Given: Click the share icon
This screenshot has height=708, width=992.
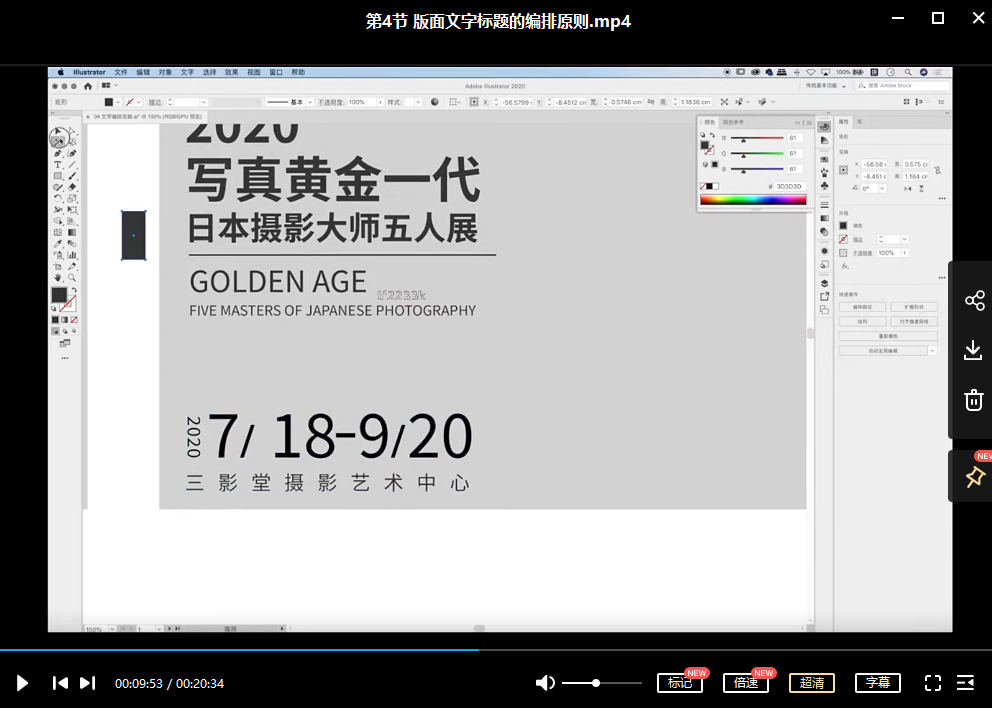Looking at the screenshot, I should click(x=974, y=301).
